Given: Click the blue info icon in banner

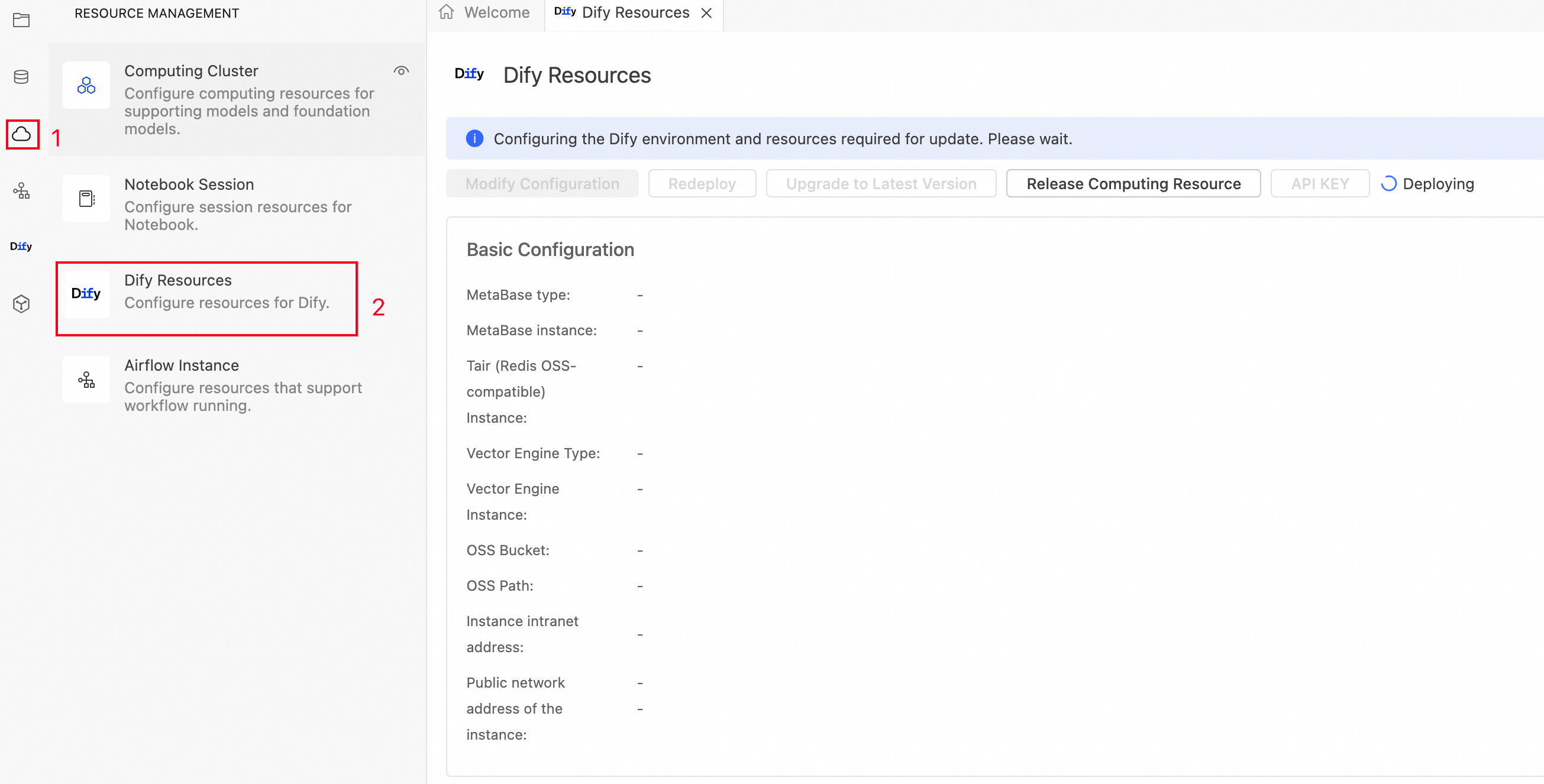Looking at the screenshot, I should 474,138.
